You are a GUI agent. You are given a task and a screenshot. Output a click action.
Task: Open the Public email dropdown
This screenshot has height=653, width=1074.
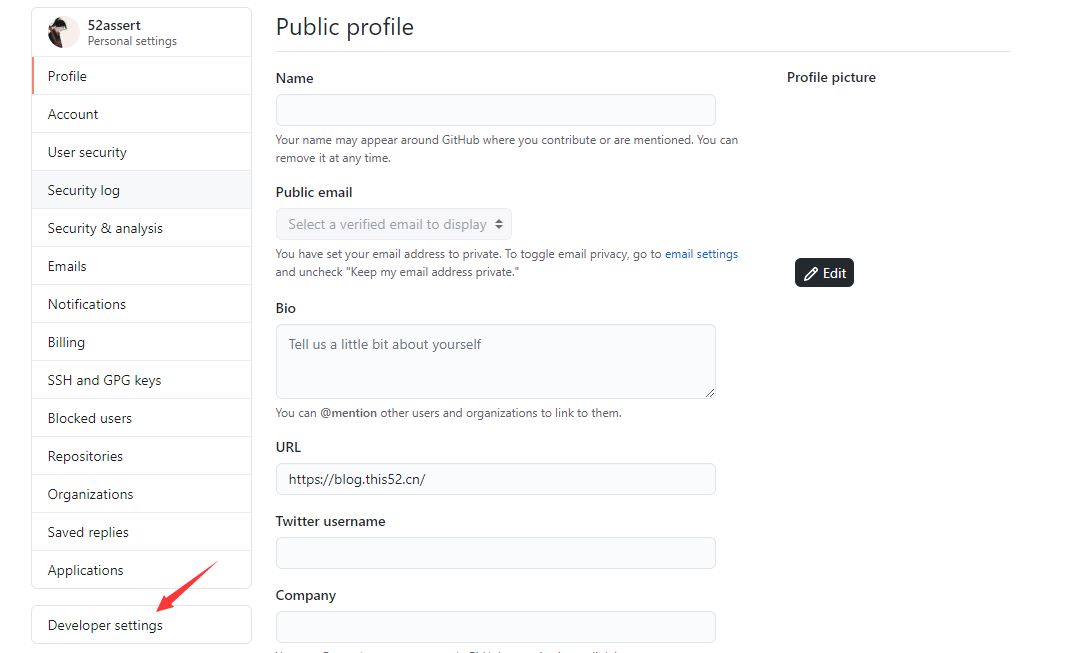coord(394,224)
